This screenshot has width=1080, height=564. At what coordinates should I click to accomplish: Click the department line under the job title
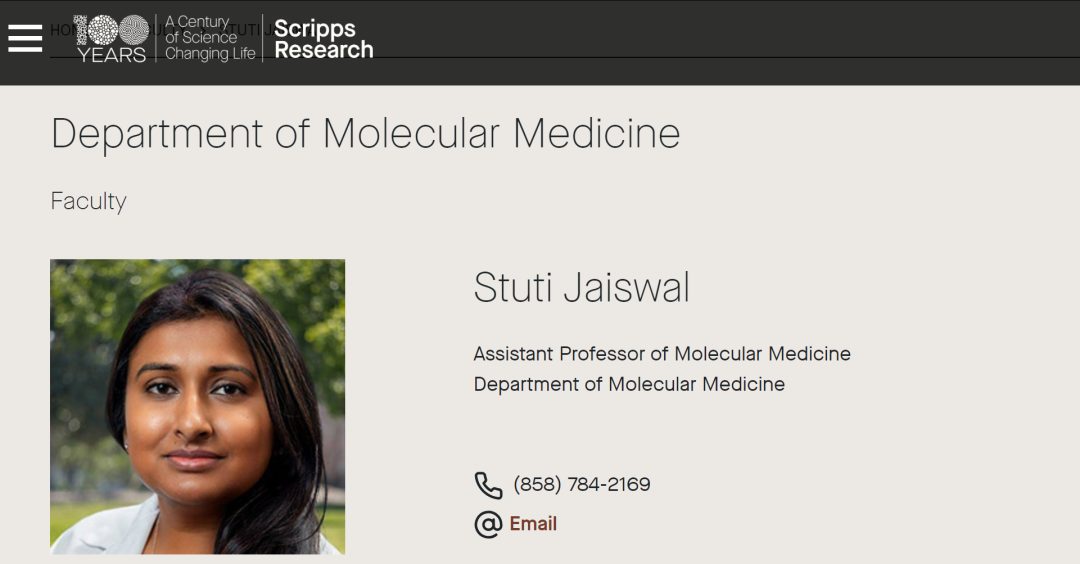tap(629, 384)
